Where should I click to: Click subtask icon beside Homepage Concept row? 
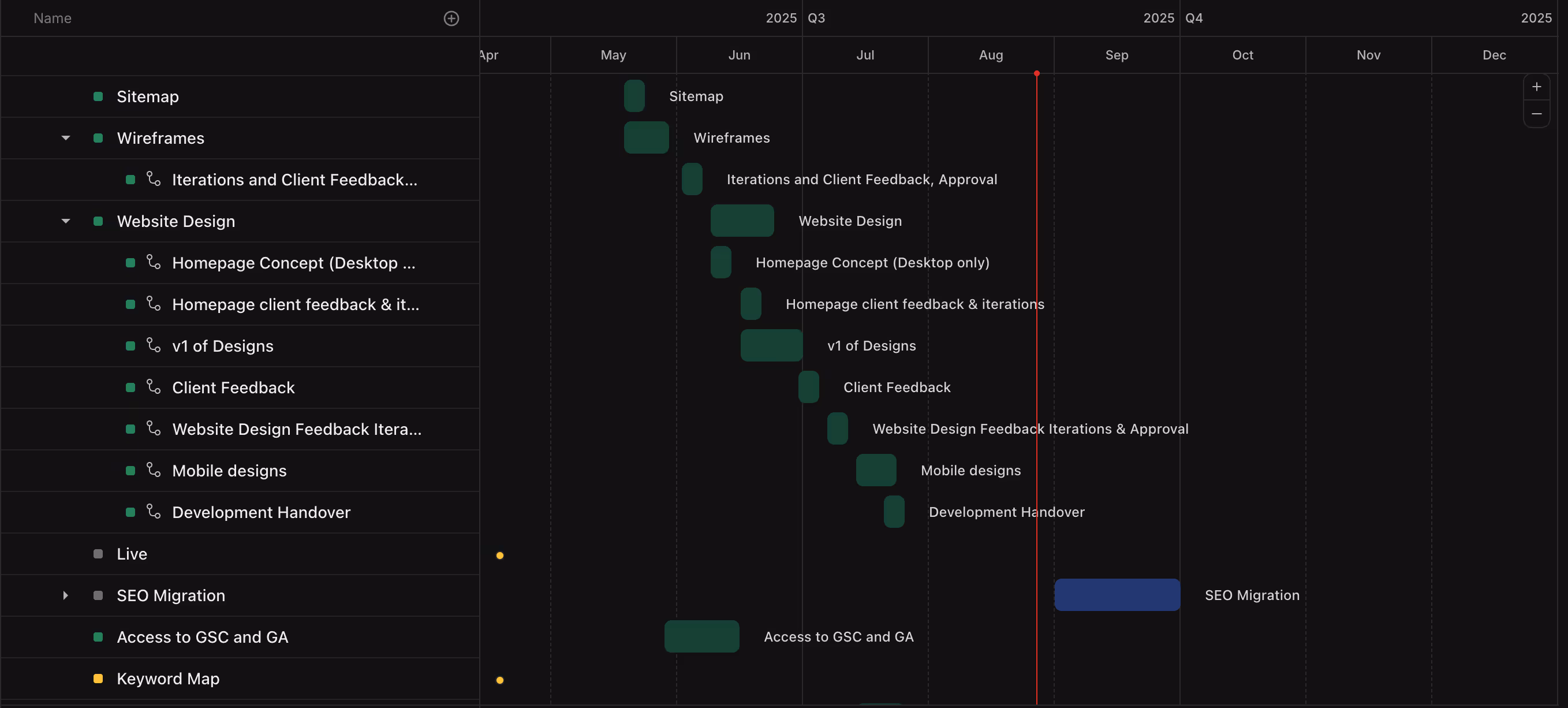click(154, 262)
